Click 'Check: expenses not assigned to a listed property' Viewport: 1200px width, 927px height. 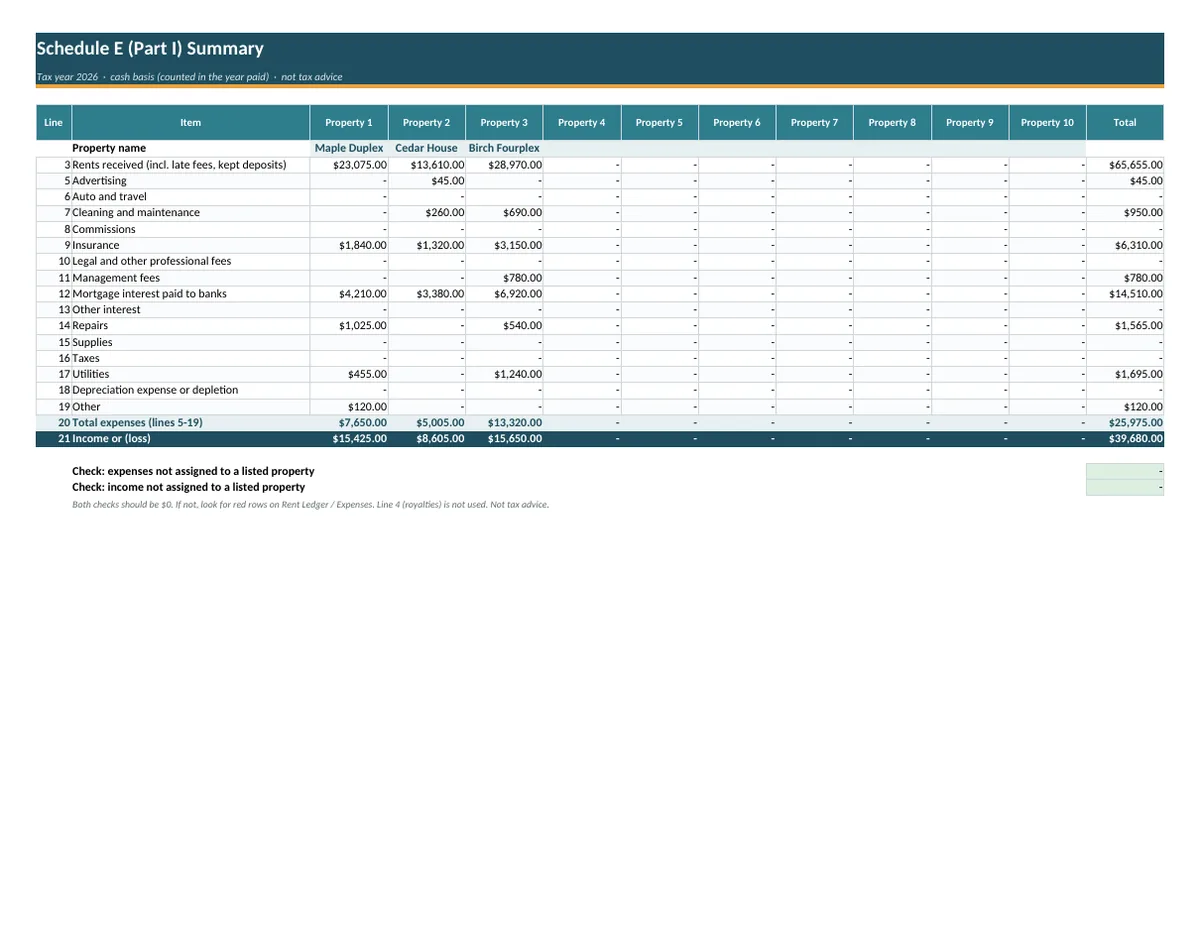tap(193, 471)
